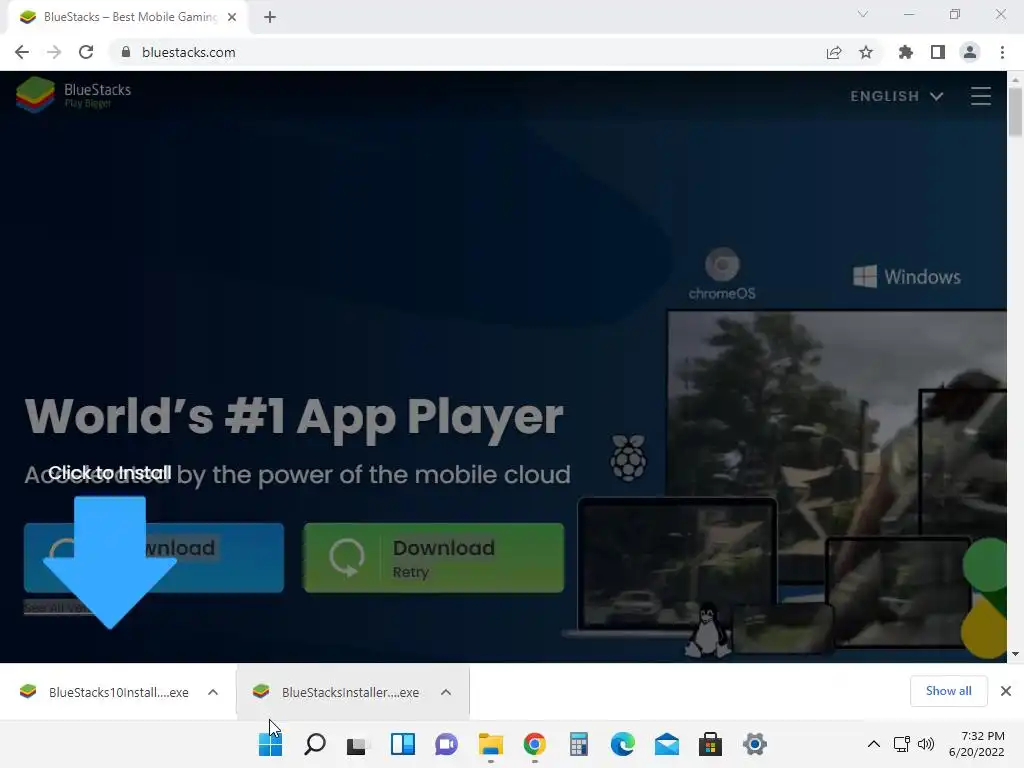Click Show all downloads
Screen dimensions: 1024x768
pyautogui.click(x=948, y=691)
